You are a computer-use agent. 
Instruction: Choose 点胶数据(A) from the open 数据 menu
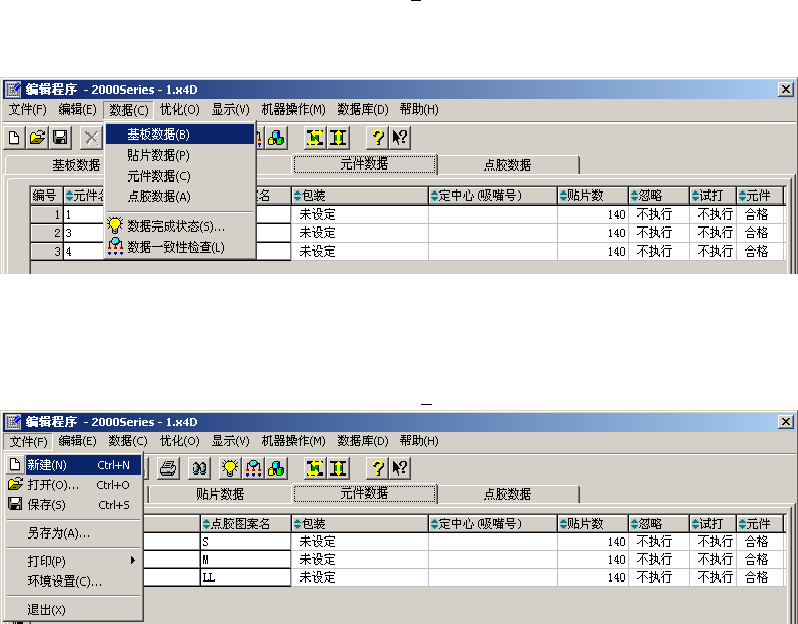coord(180,196)
